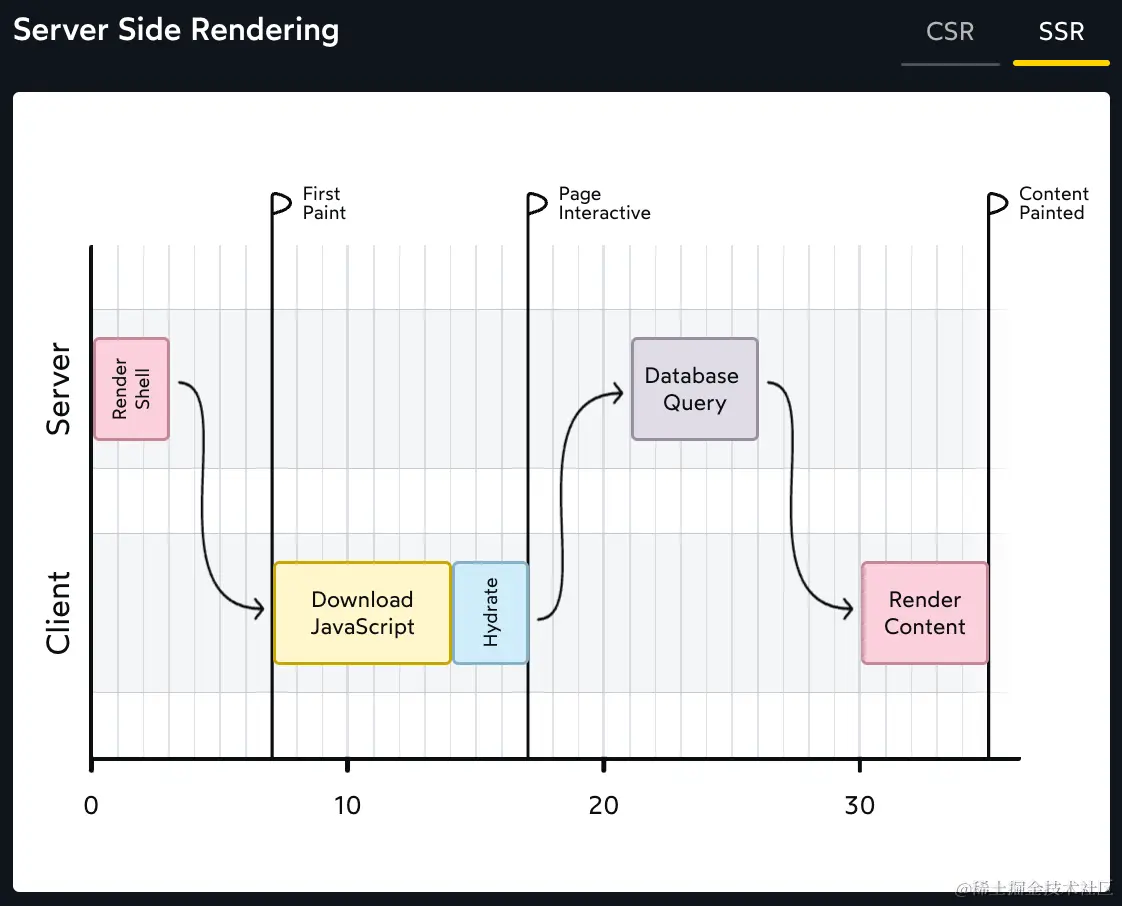Click the Server row label

(59, 389)
